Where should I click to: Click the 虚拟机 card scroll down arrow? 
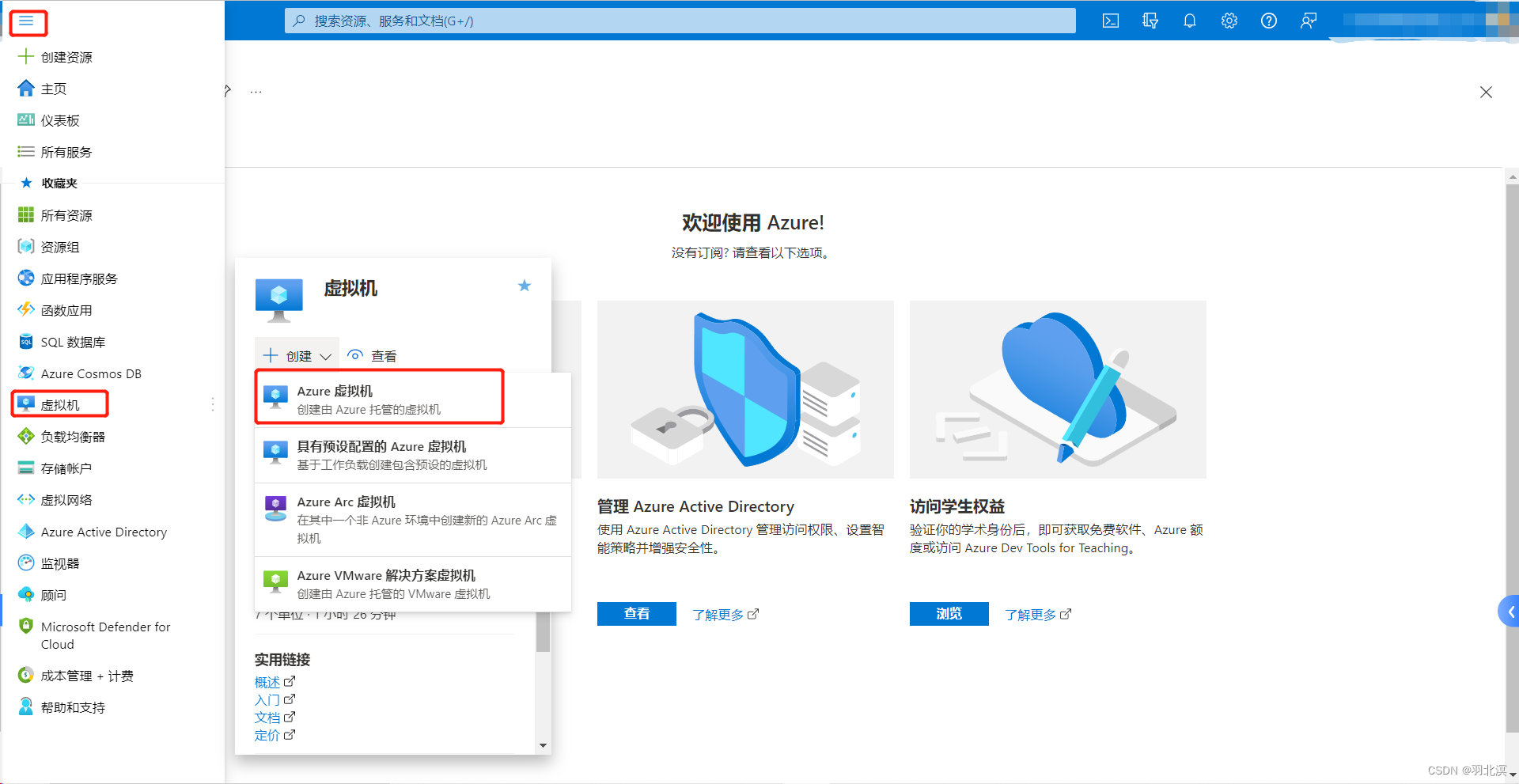[543, 745]
